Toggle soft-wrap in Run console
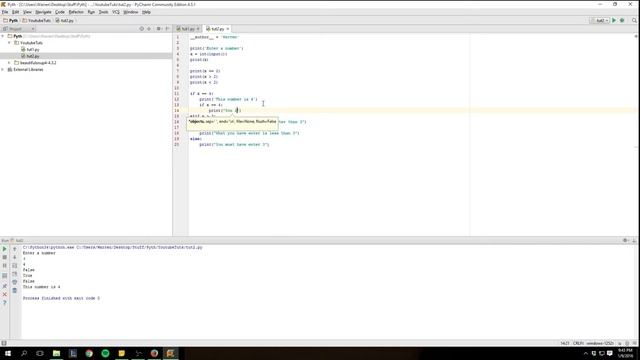 click(15, 266)
